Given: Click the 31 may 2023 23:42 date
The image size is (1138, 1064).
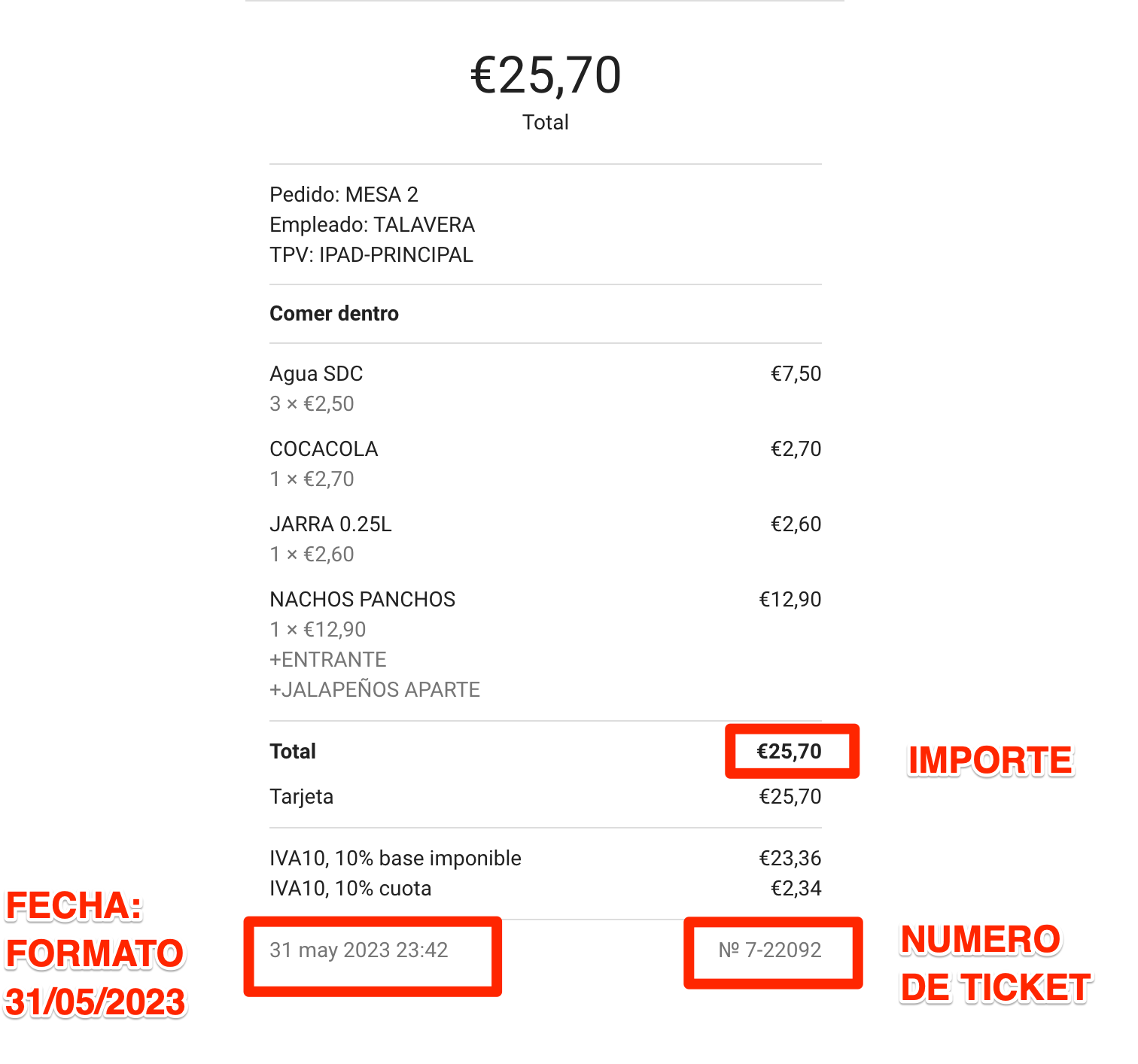Looking at the screenshot, I should tap(359, 950).
